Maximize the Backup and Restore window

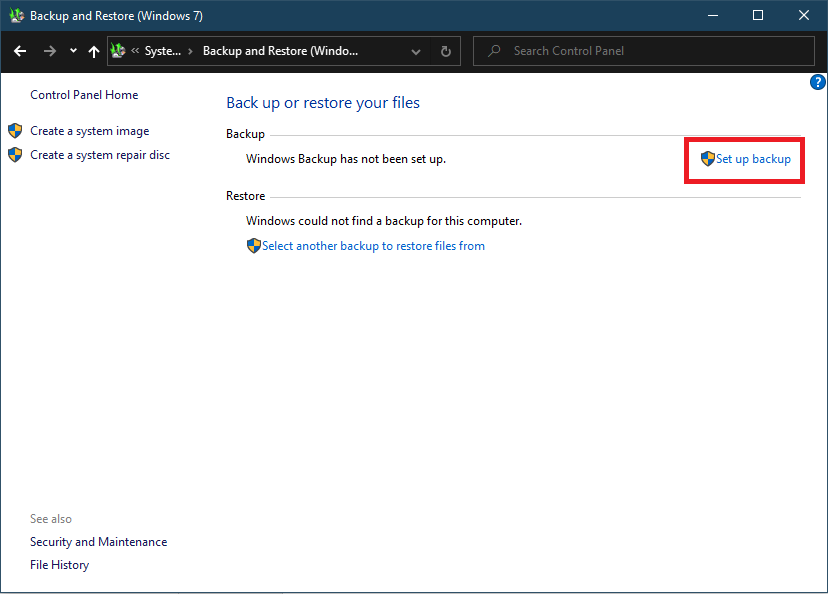pyautogui.click(x=758, y=15)
